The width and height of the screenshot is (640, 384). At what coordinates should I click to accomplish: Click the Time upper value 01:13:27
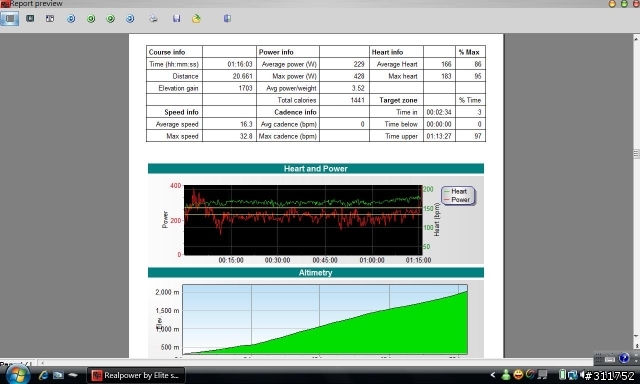point(439,136)
